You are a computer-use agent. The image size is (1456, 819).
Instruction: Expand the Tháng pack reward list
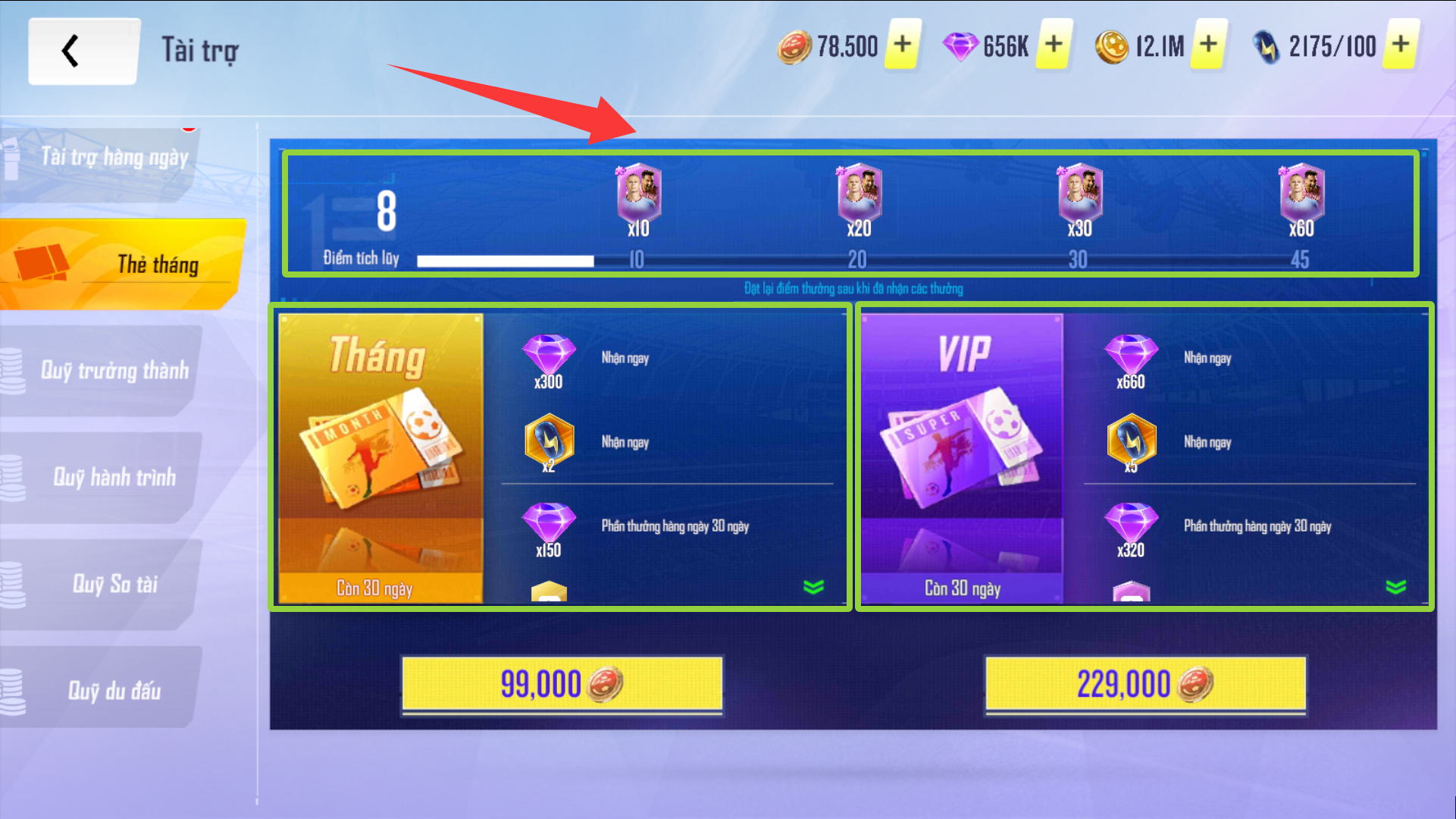coord(813,587)
